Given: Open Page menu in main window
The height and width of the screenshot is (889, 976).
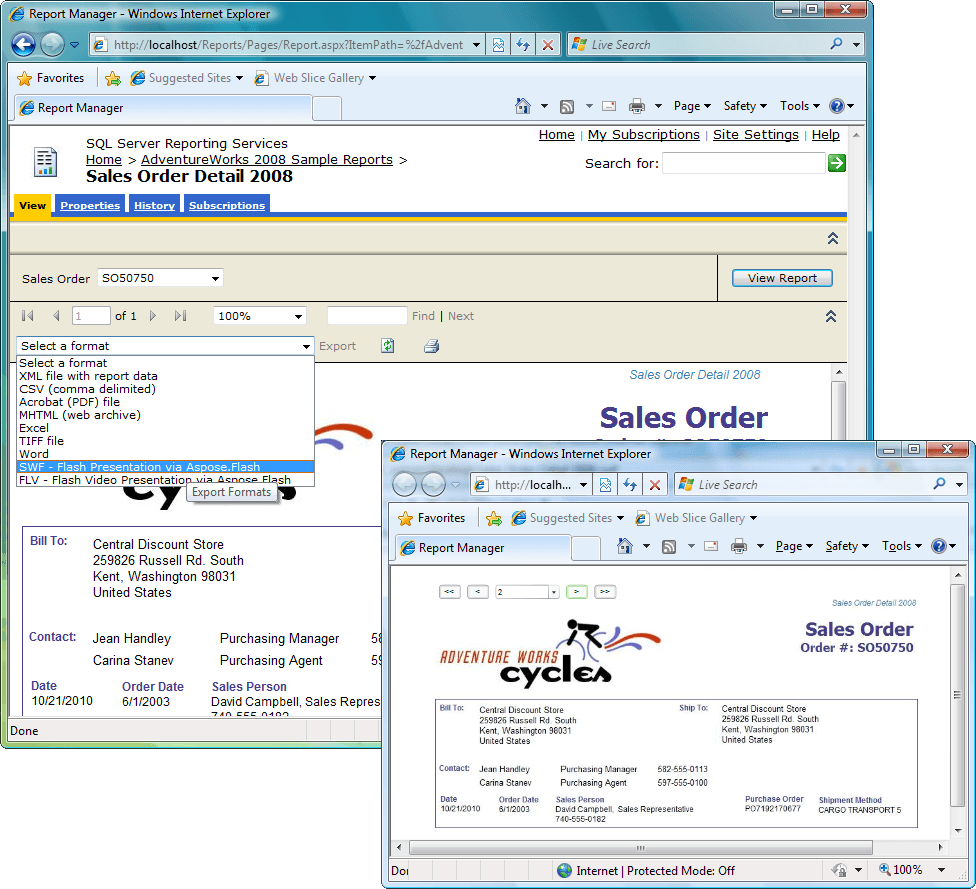Looking at the screenshot, I should coord(692,106).
